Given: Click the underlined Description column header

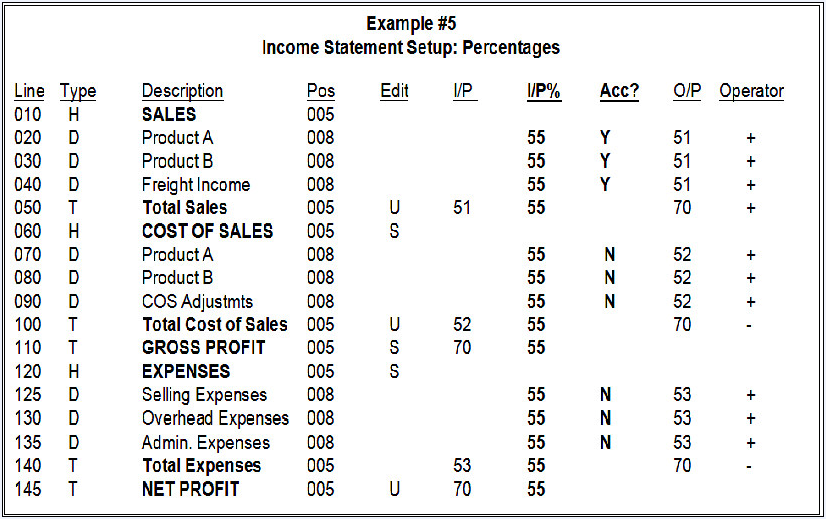Looking at the screenshot, I should 182,91.
